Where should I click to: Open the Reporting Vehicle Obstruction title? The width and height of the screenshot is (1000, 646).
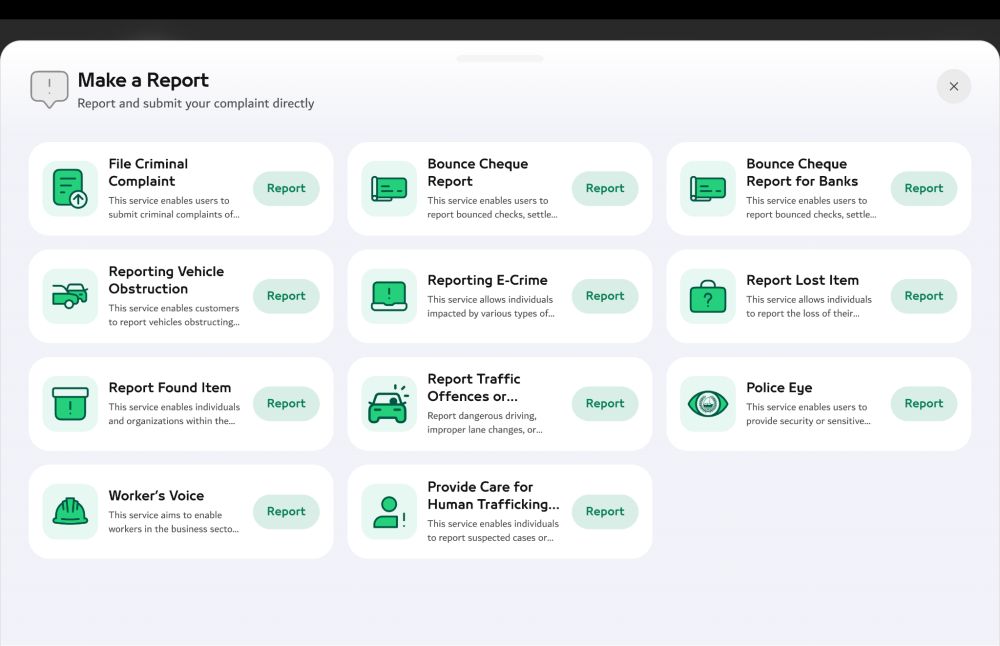coord(166,280)
